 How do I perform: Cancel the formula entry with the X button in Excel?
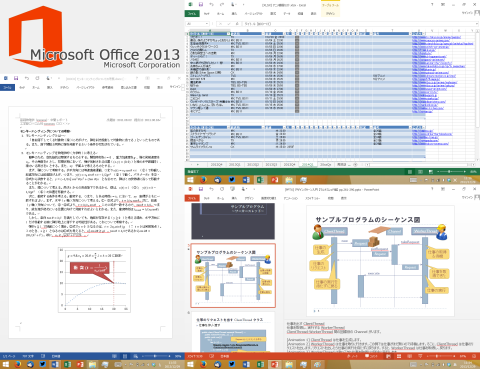[x=220, y=24]
